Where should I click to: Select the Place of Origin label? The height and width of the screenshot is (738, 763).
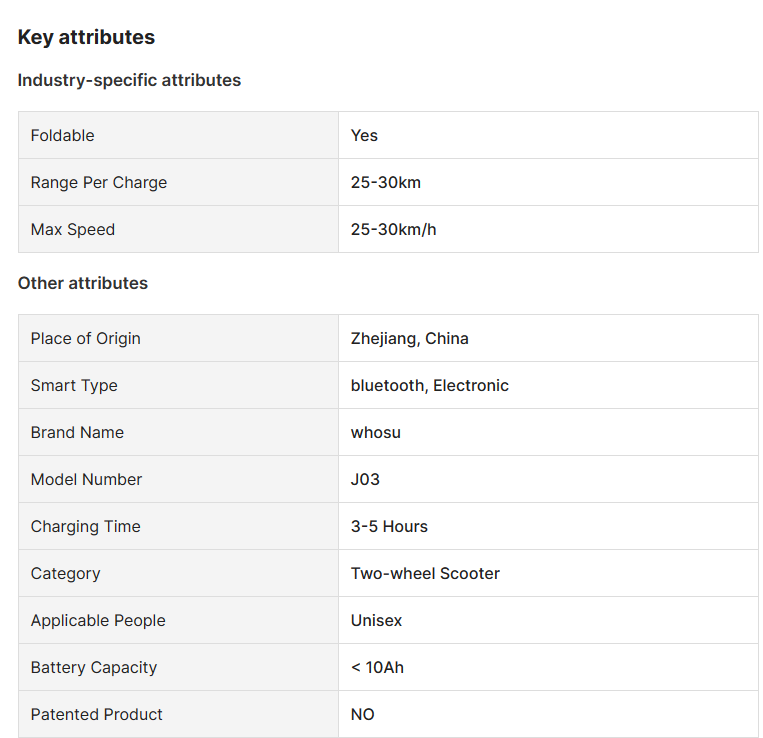tap(85, 338)
